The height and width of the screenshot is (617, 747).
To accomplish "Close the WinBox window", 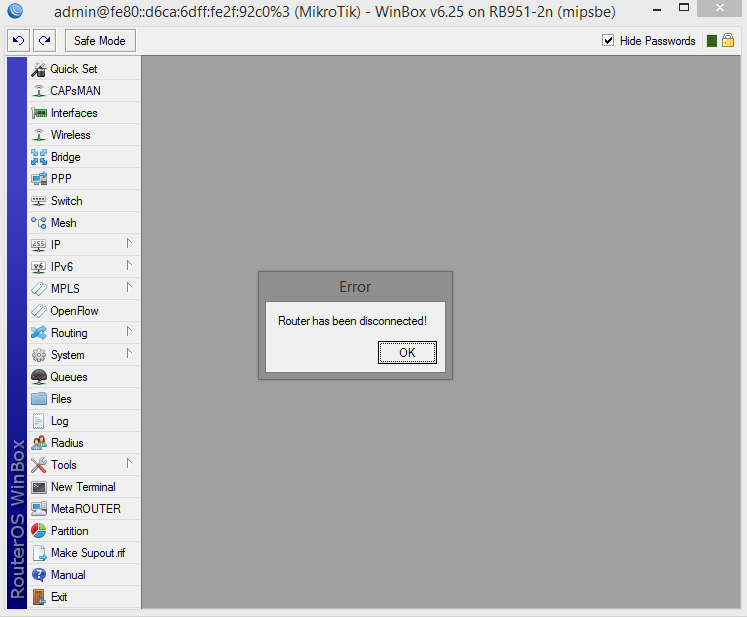I will 719,9.
